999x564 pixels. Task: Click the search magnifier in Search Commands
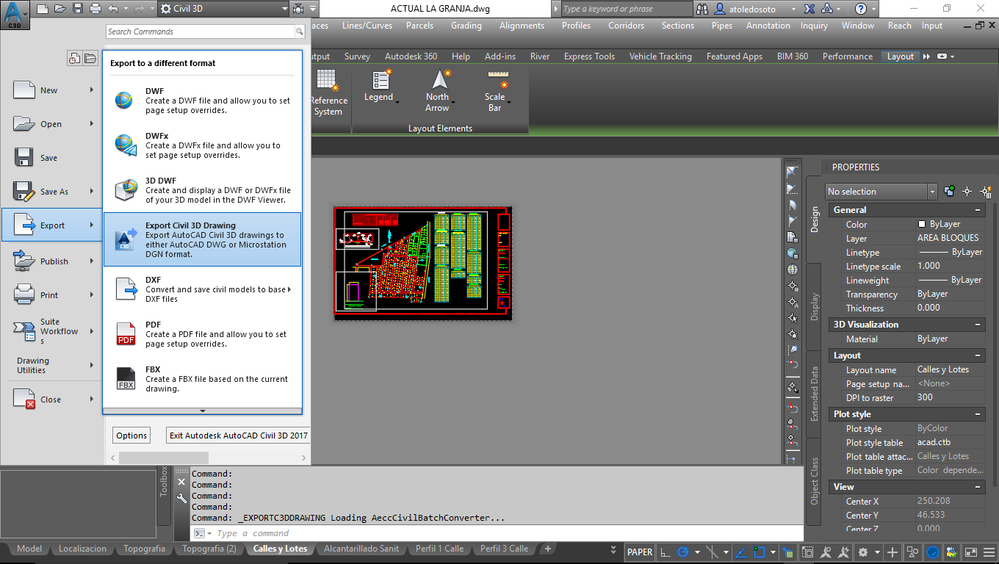pos(299,31)
